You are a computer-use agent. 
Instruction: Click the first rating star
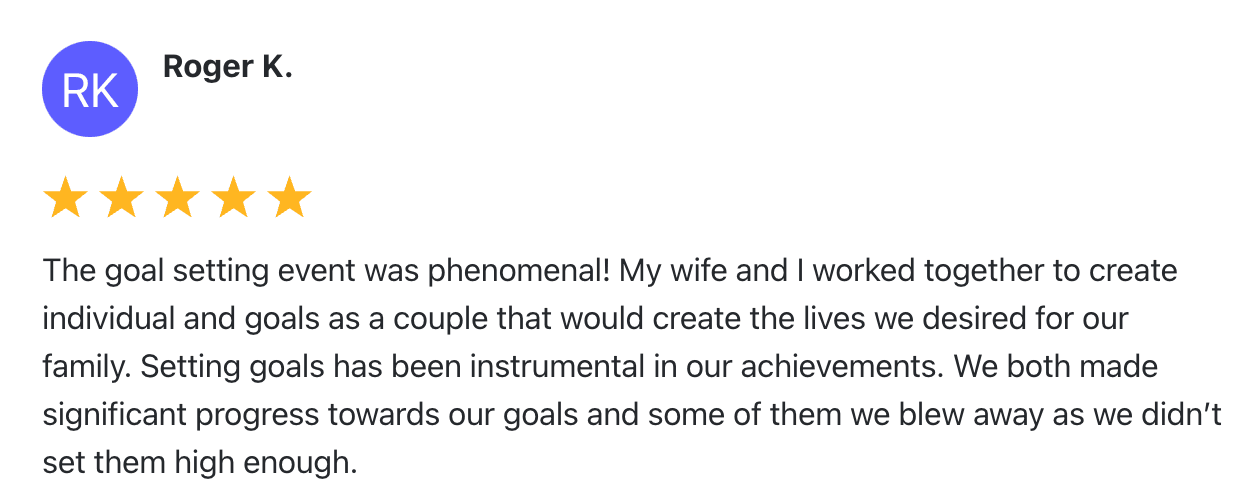click(66, 198)
